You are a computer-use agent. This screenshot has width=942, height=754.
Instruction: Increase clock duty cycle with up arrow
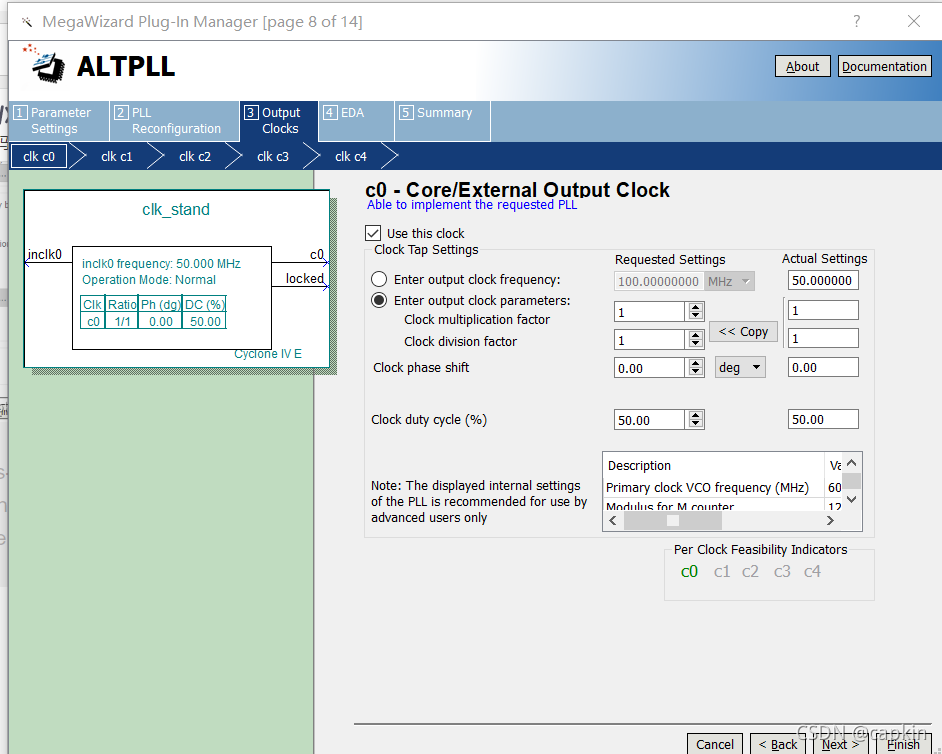696,415
